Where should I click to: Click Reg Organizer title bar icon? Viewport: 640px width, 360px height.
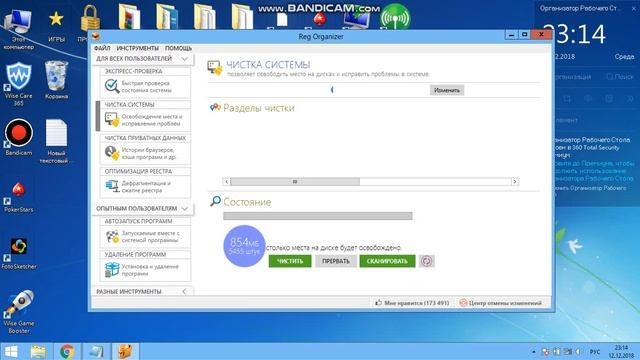[96, 36]
